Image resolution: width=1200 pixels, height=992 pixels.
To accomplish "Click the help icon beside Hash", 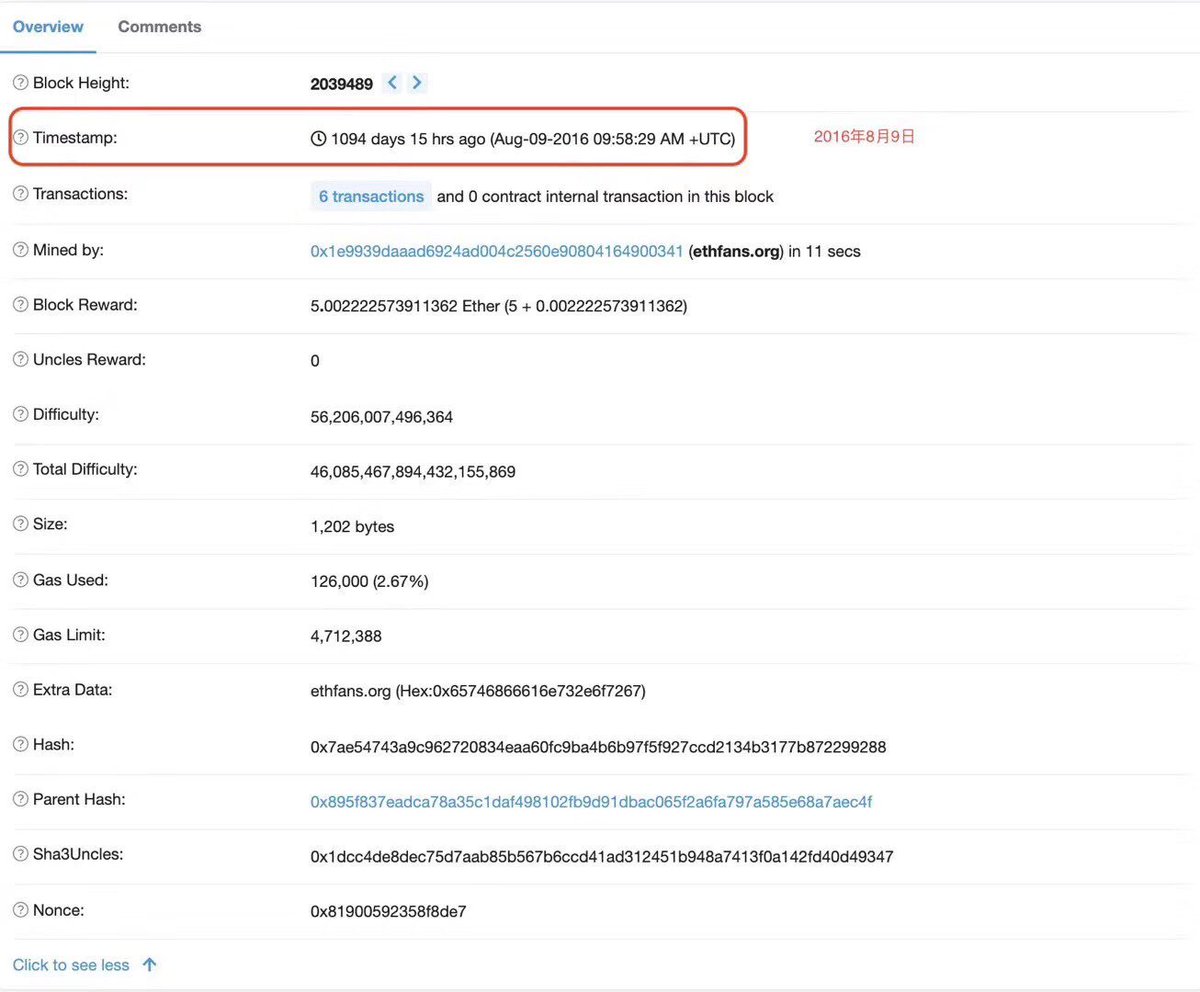I will coord(20,744).
